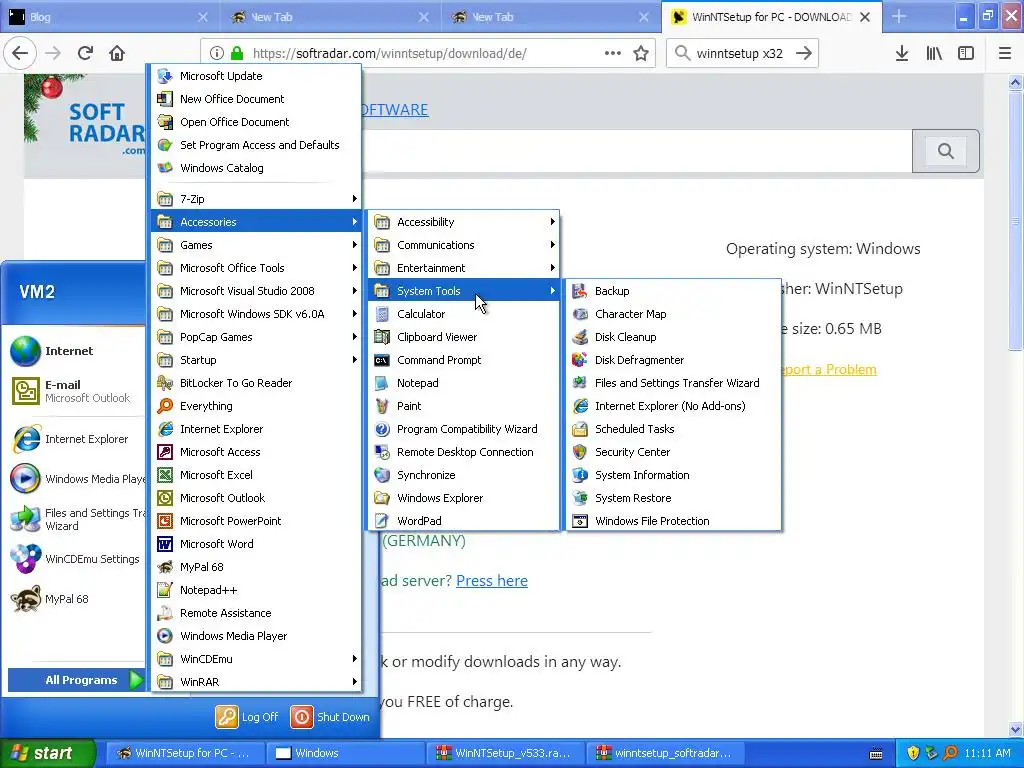
Task: Open Clipboard Viewer
Action: [464, 337]
